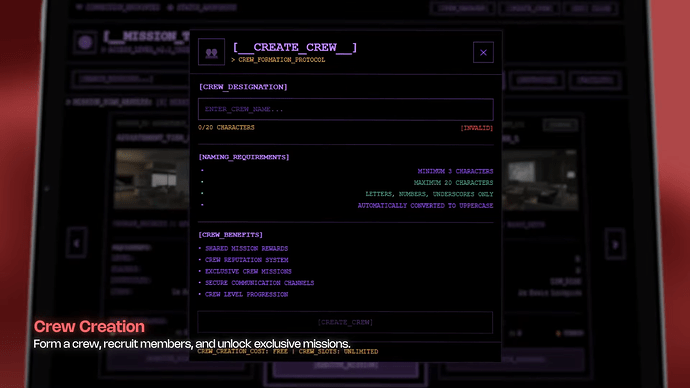Screen dimensions: 690x388
Task: Click the MAXIMUM 20 CHARACTERS requirement
Action: click(453, 183)
